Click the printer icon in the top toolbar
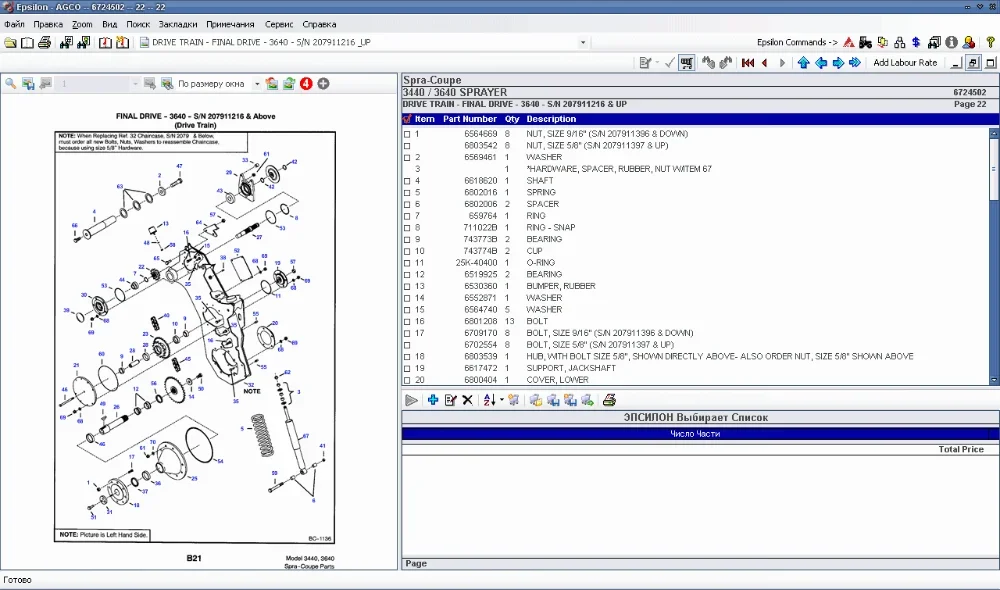Viewport: 1000px width, 590px height. click(x=44, y=43)
